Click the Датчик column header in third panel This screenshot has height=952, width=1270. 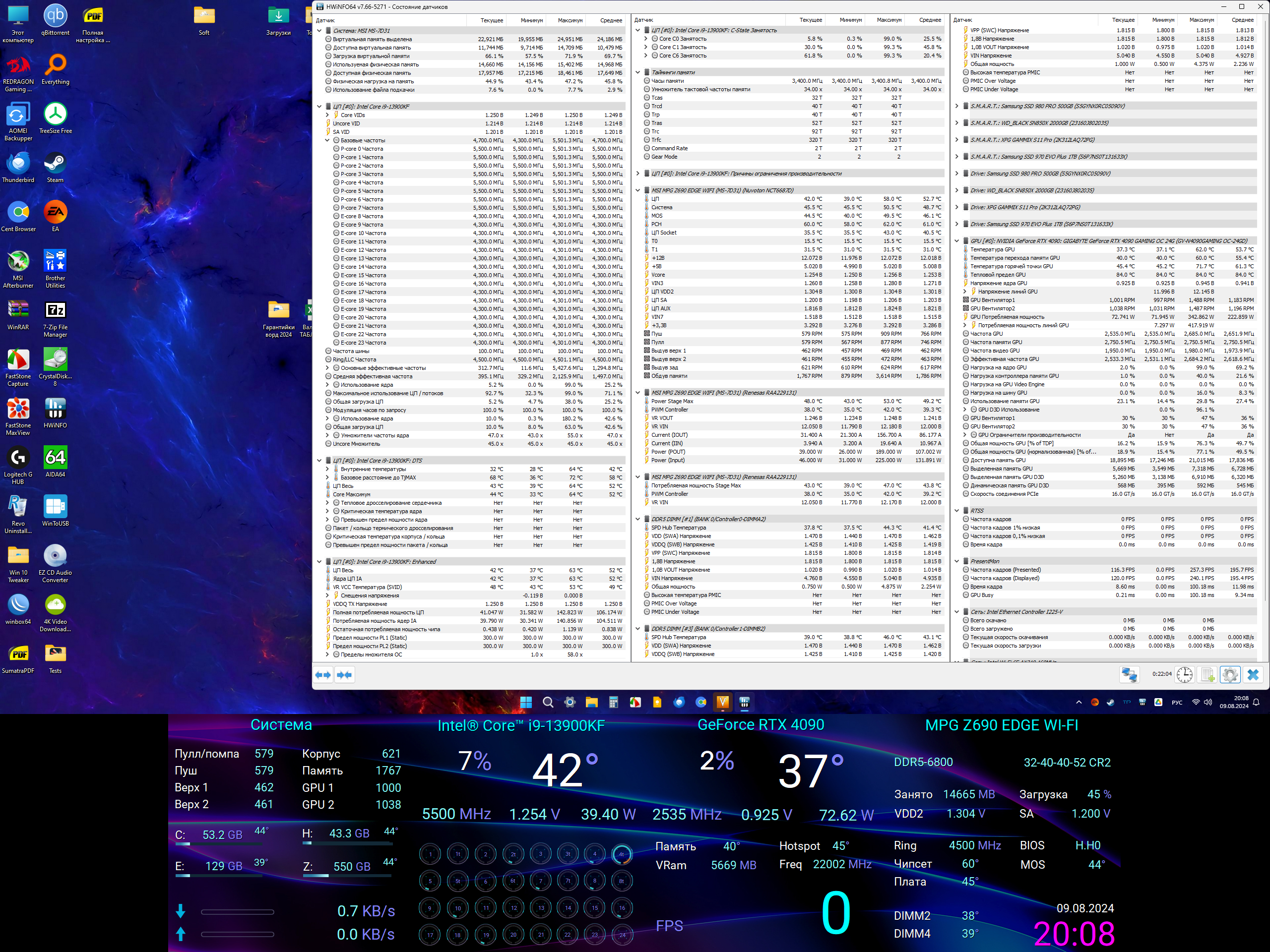pos(963,20)
